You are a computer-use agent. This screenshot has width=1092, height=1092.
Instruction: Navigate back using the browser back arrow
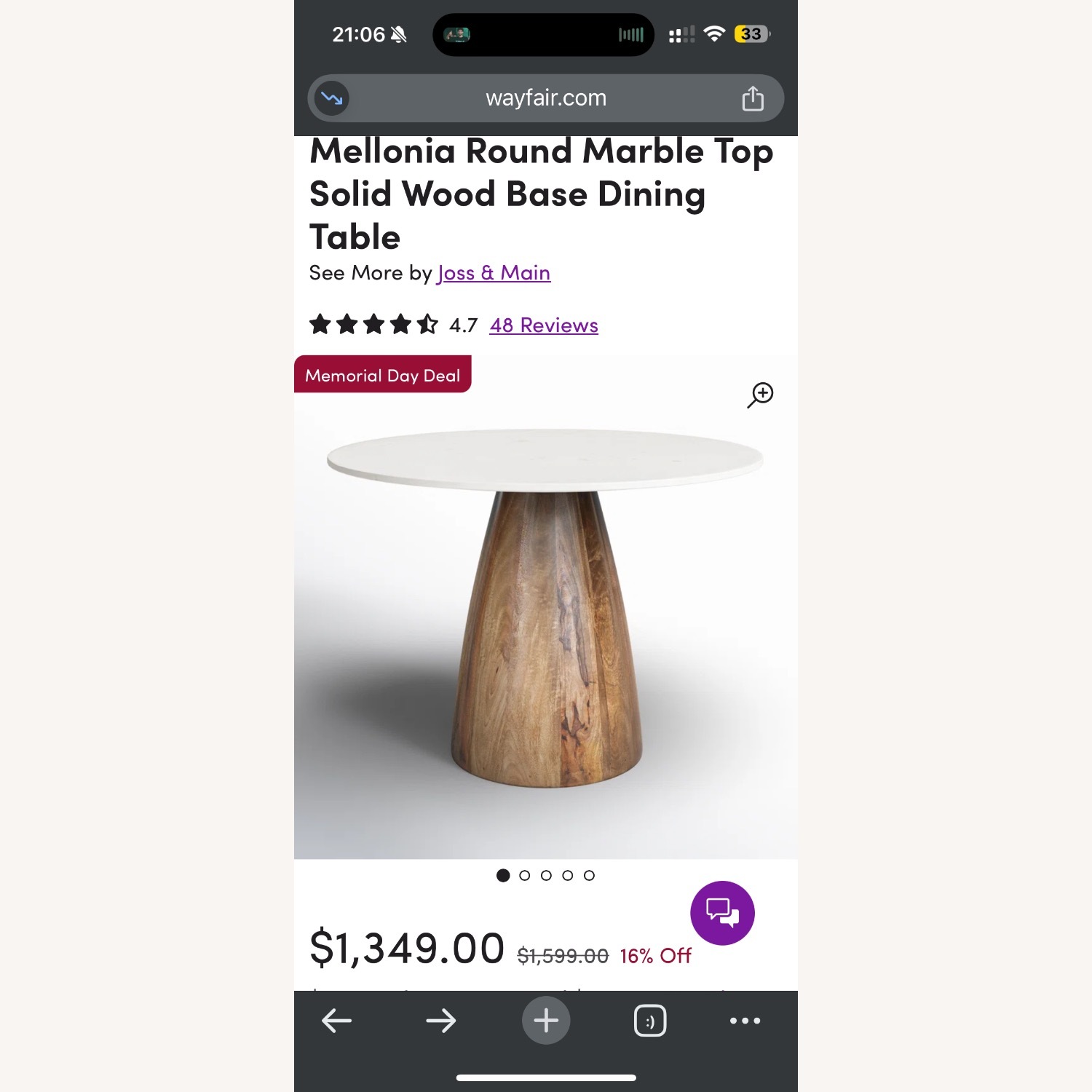(x=337, y=1020)
